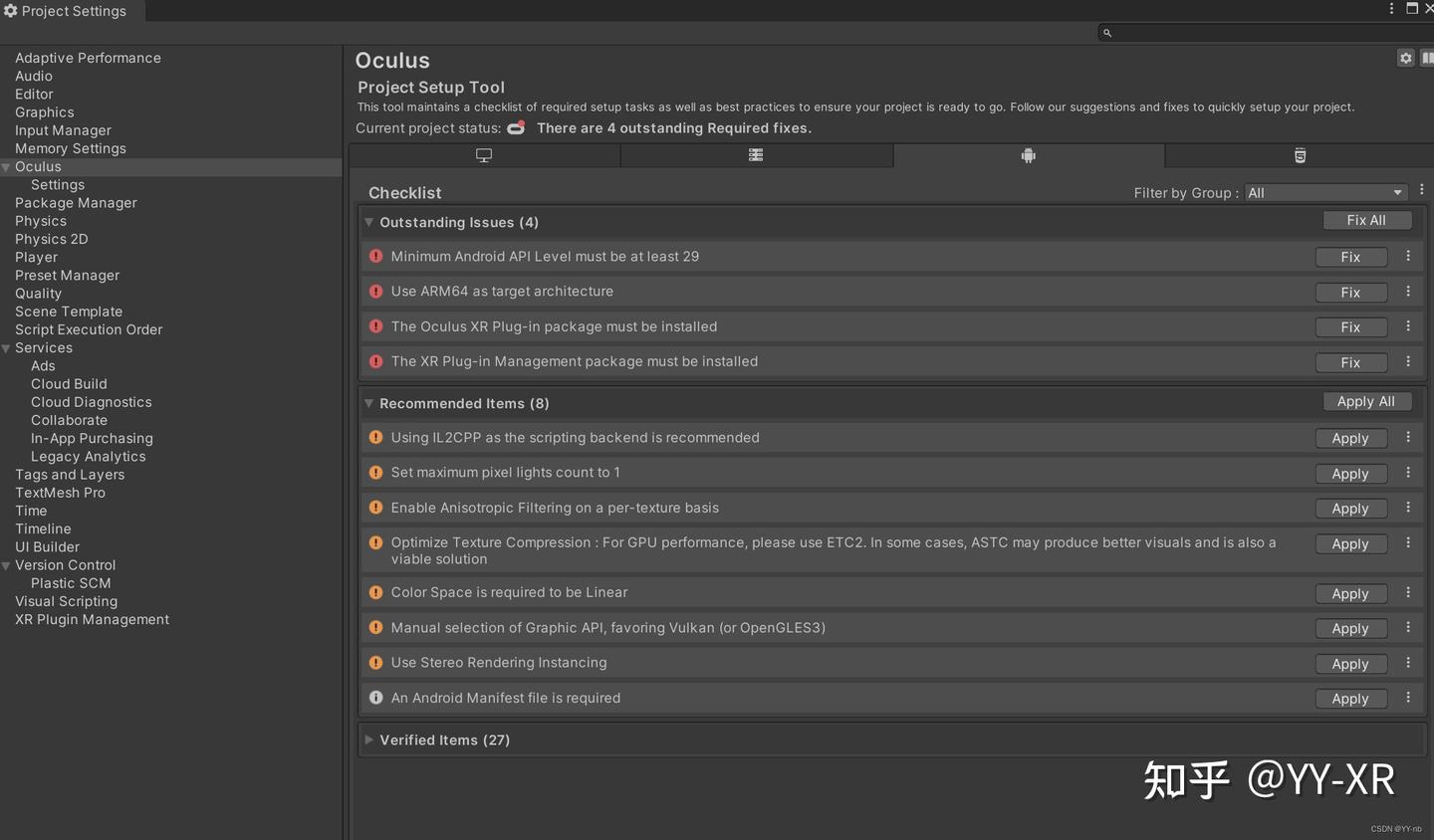Select the WebGL HTML5 platform tab icon

coord(1300,155)
